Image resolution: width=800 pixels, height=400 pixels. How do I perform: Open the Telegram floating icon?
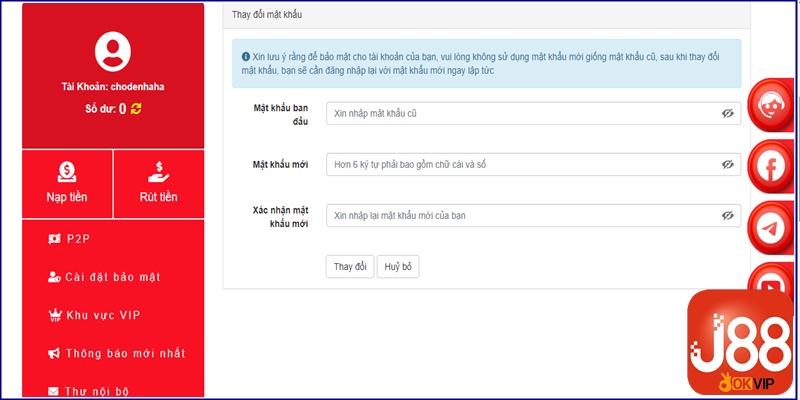(771, 228)
